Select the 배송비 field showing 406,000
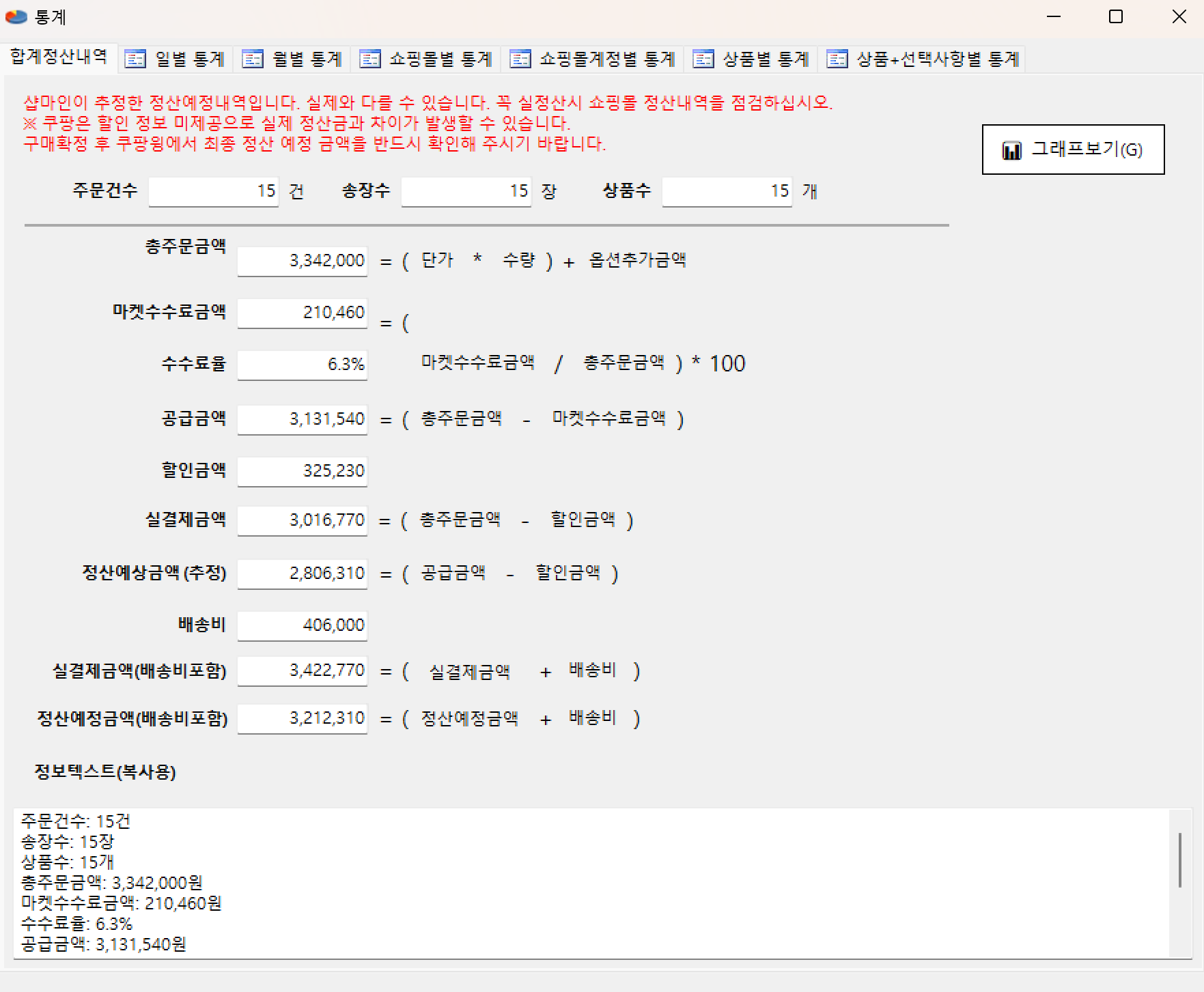 tap(302, 625)
